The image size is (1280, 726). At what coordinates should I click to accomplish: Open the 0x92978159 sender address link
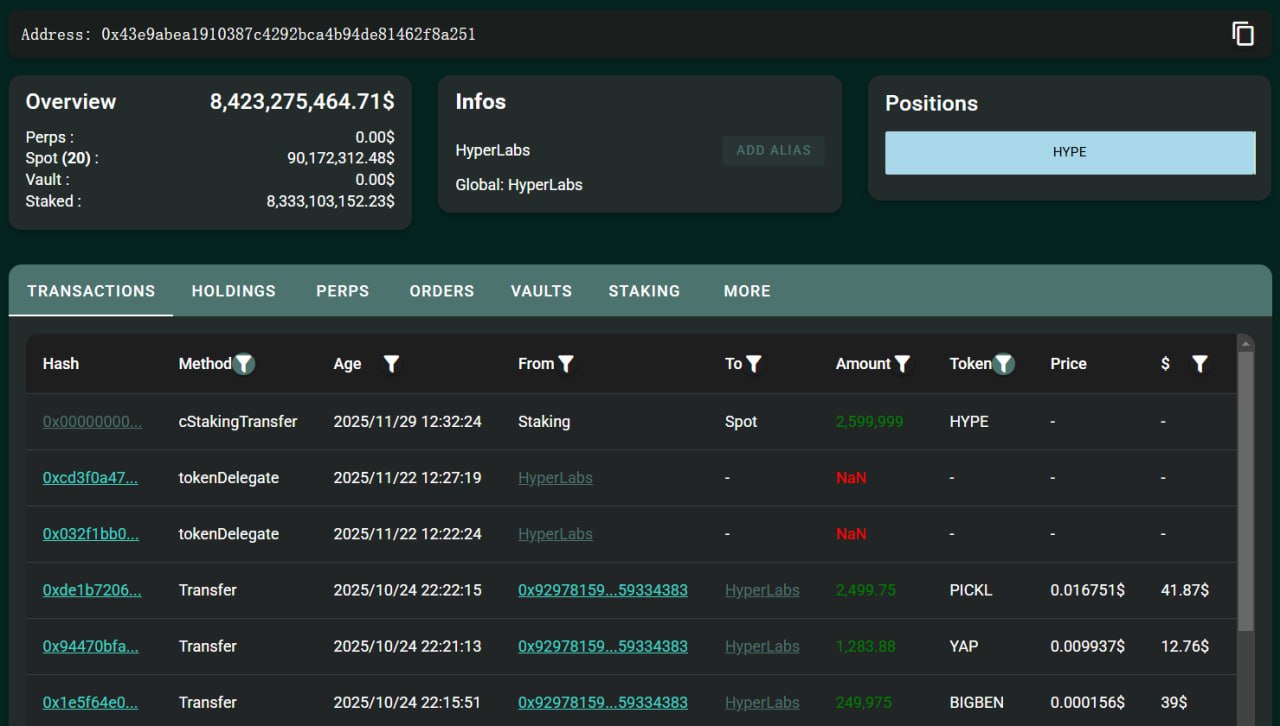(603, 590)
